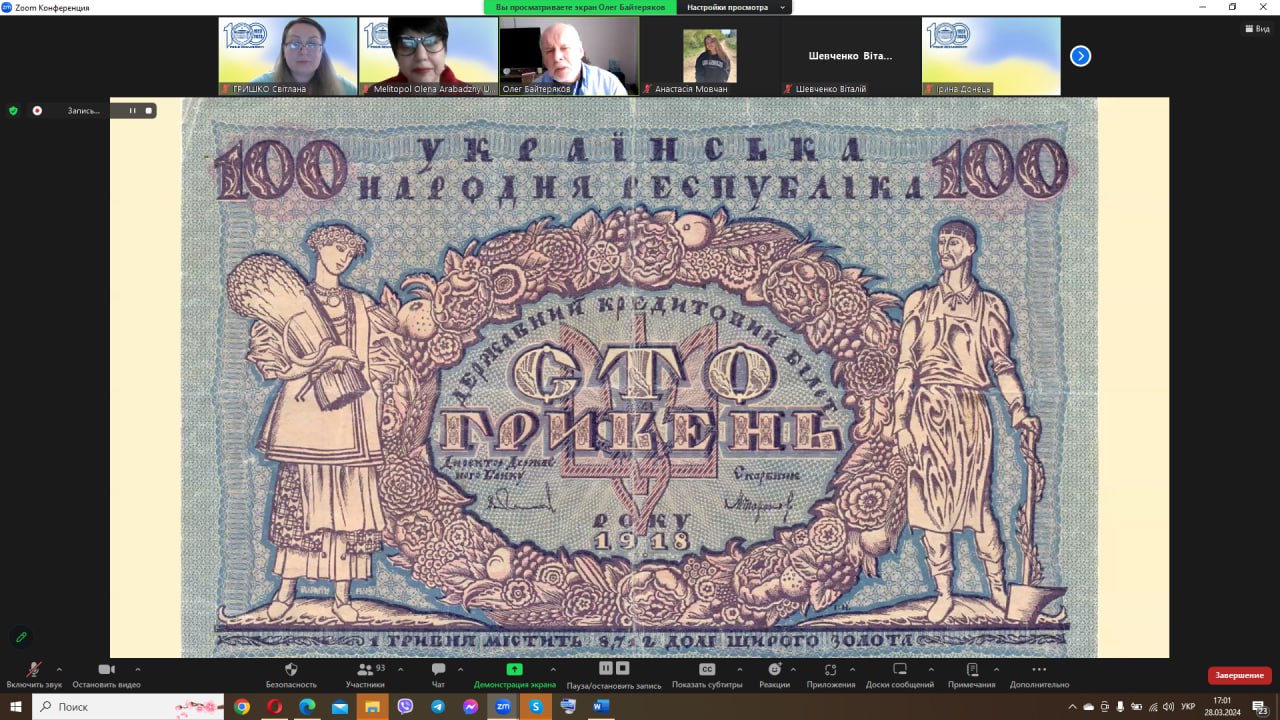Open the Чат chat panel
Image resolution: width=1280 pixels, height=720 pixels.
coord(438,670)
